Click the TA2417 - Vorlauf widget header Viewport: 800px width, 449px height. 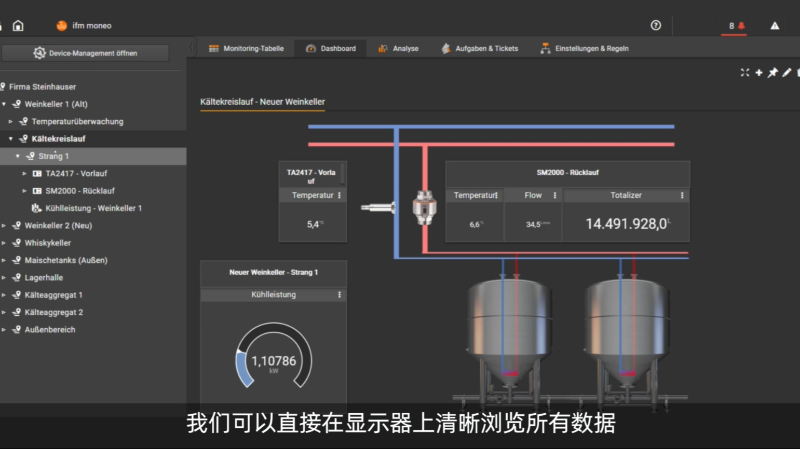(x=311, y=176)
